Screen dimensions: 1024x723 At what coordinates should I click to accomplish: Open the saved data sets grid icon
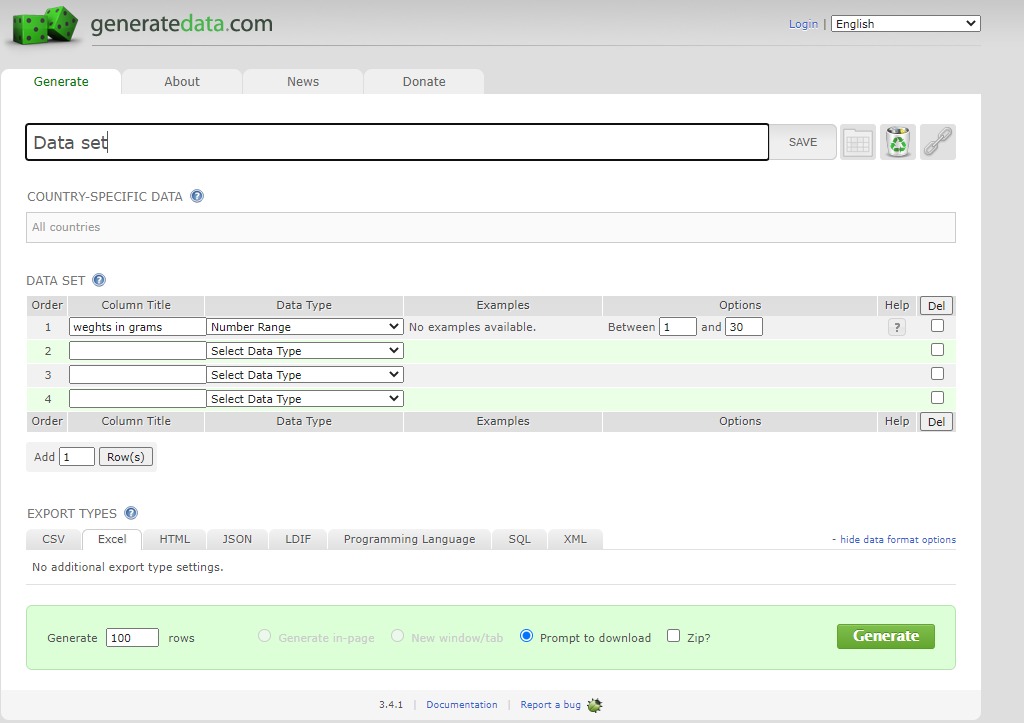pyautogui.click(x=857, y=142)
